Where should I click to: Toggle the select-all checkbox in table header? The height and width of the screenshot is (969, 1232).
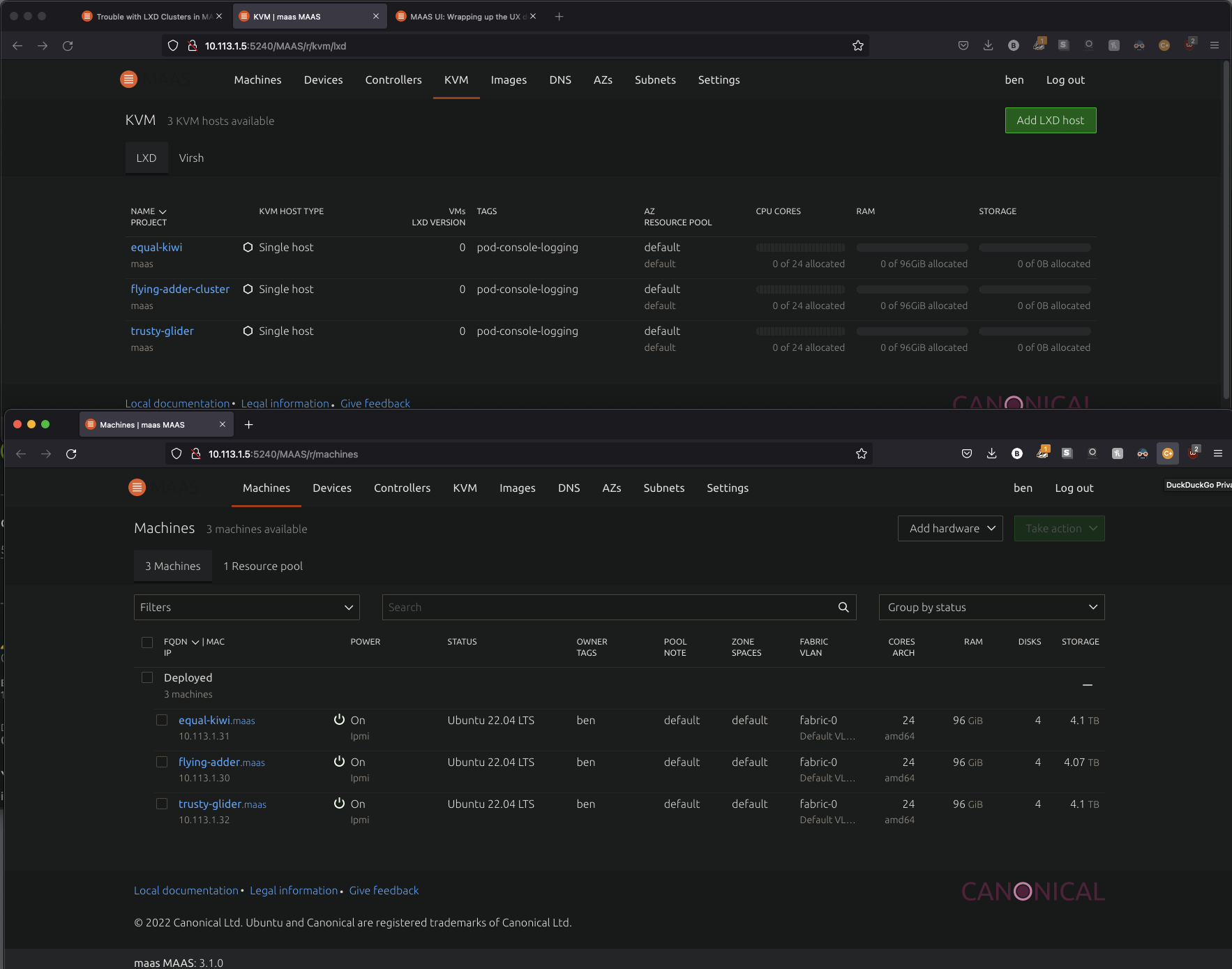pos(147,642)
